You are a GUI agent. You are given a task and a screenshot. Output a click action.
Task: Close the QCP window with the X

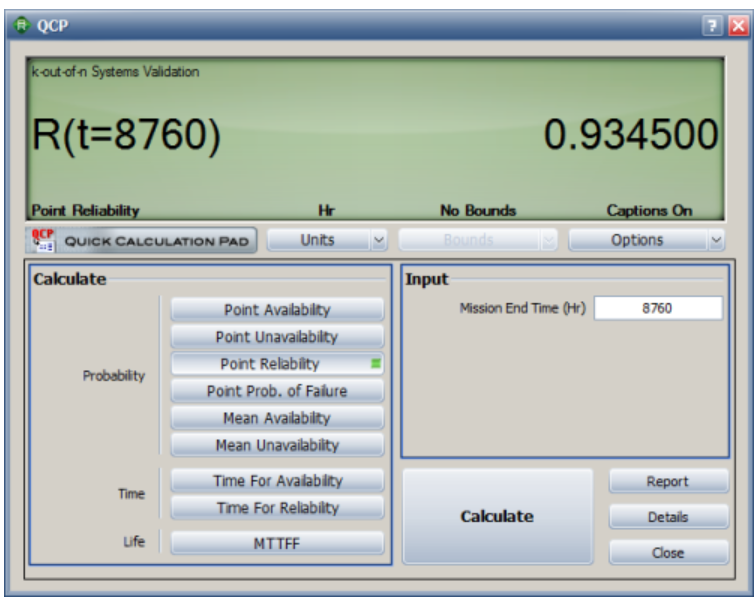click(738, 25)
